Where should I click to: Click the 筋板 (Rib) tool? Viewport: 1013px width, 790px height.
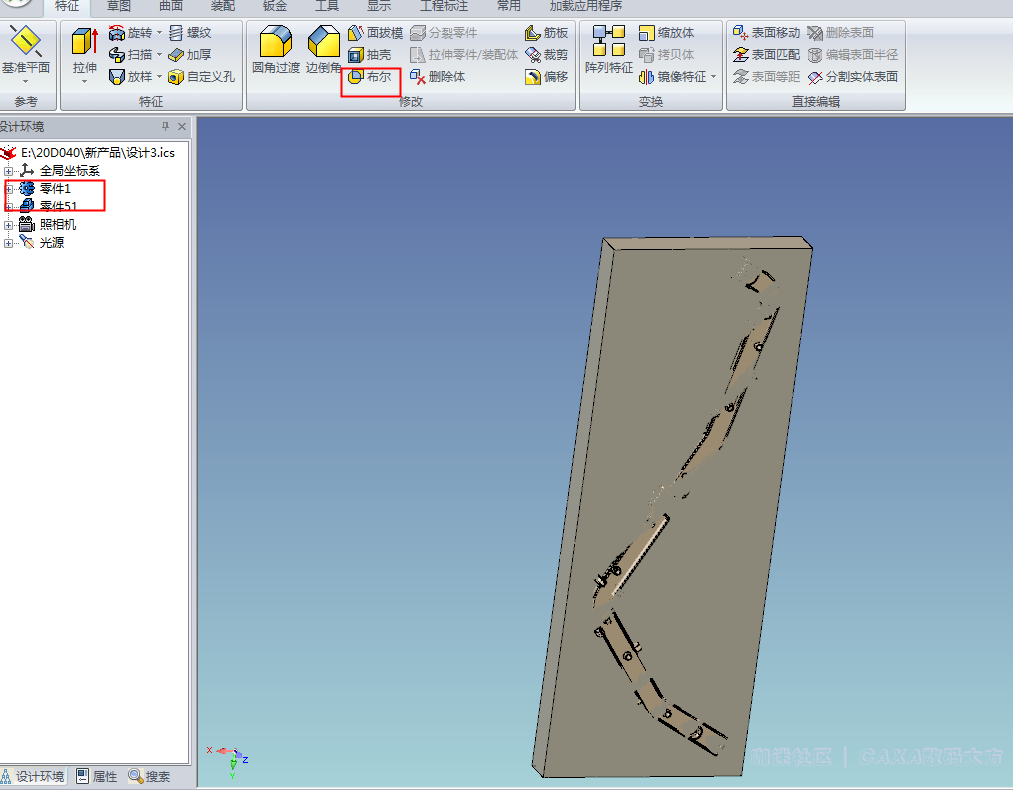[546, 33]
